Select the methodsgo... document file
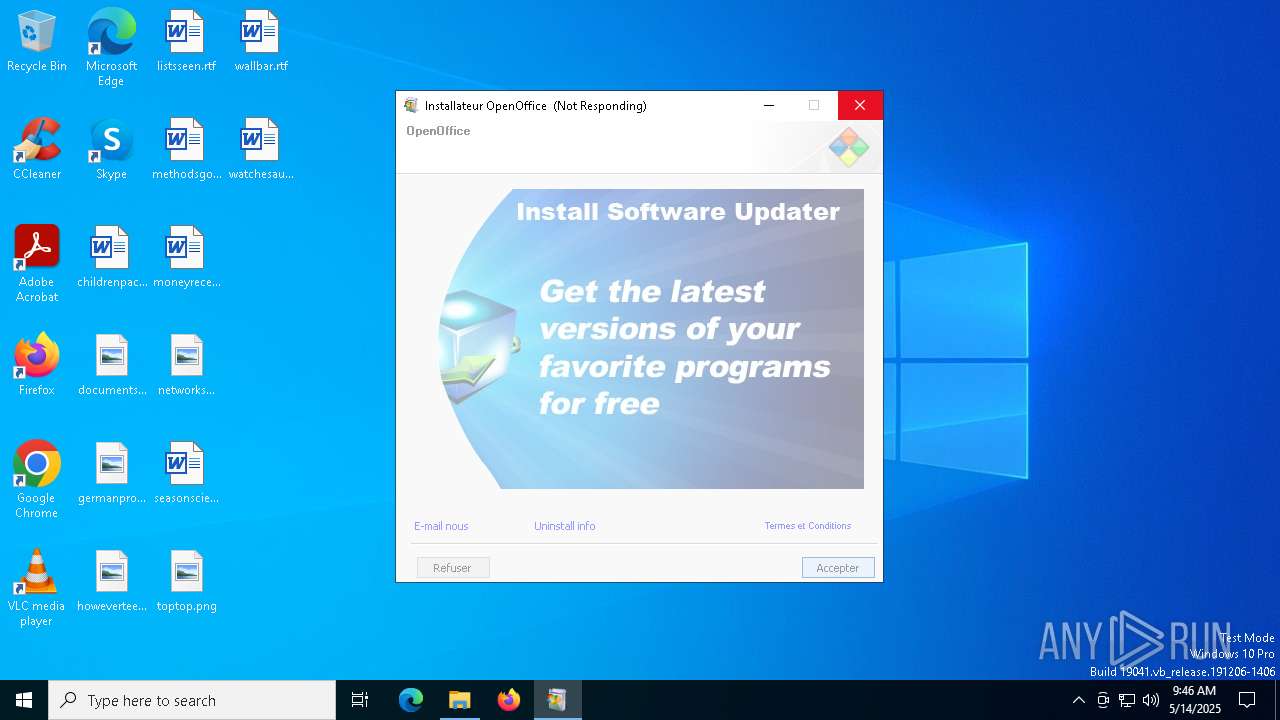This screenshot has width=1280, height=720. click(x=186, y=149)
